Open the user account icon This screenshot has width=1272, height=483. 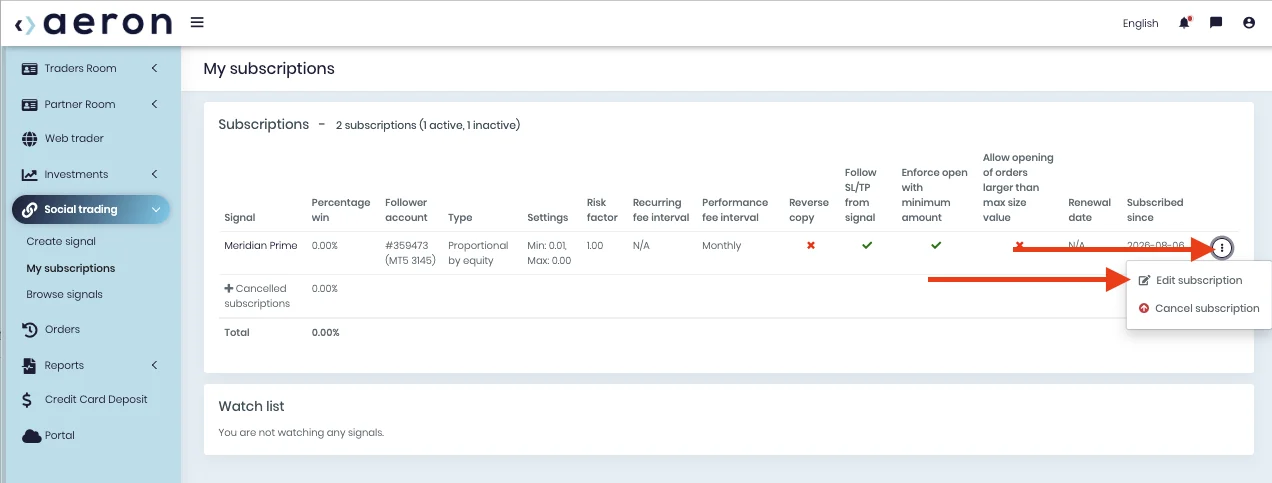[1249, 22]
